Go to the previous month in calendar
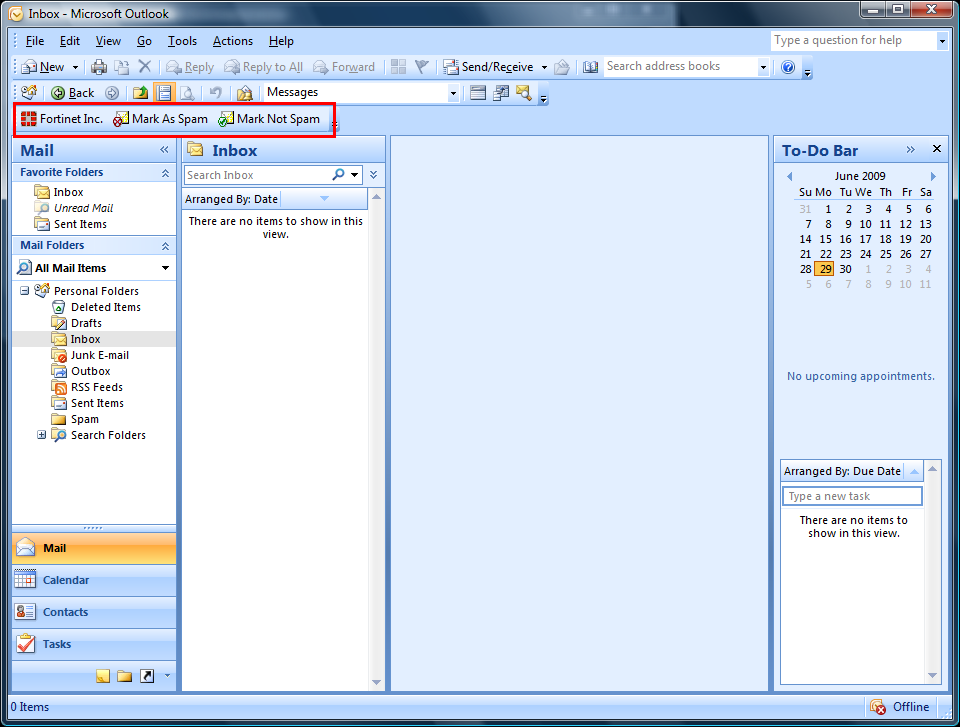Screen dimensions: 960x727 point(789,176)
